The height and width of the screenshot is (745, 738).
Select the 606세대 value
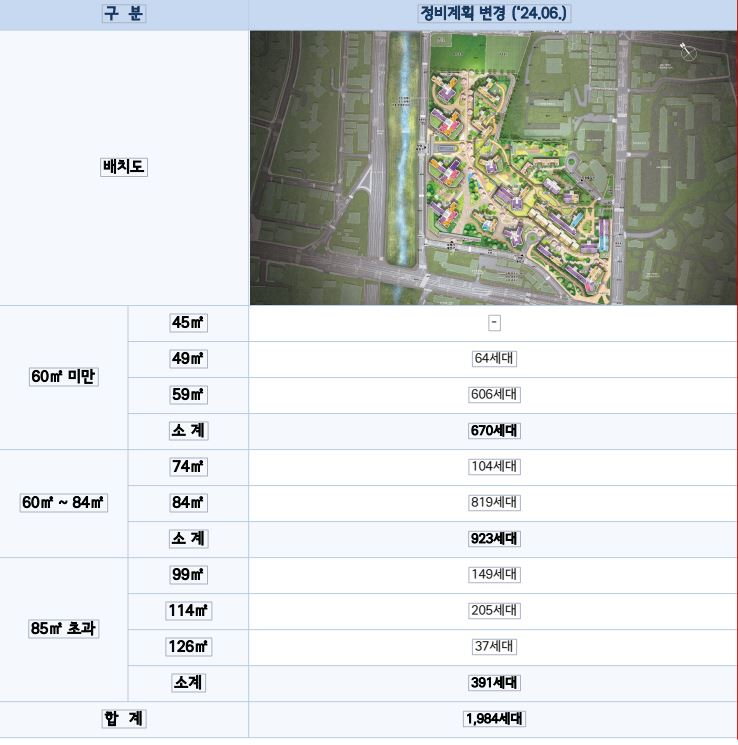(x=494, y=395)
